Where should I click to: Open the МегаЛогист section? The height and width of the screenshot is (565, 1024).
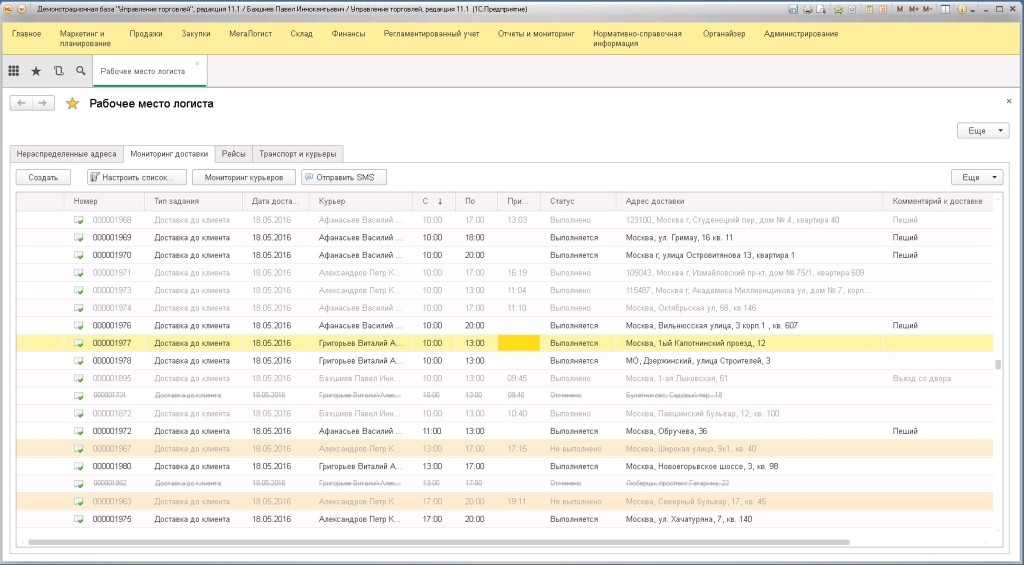[251, 33]
